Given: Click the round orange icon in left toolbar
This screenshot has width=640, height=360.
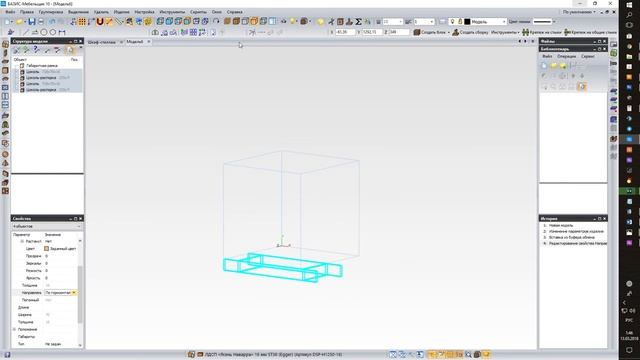Looking at the screenshot, I should [5, 154].
